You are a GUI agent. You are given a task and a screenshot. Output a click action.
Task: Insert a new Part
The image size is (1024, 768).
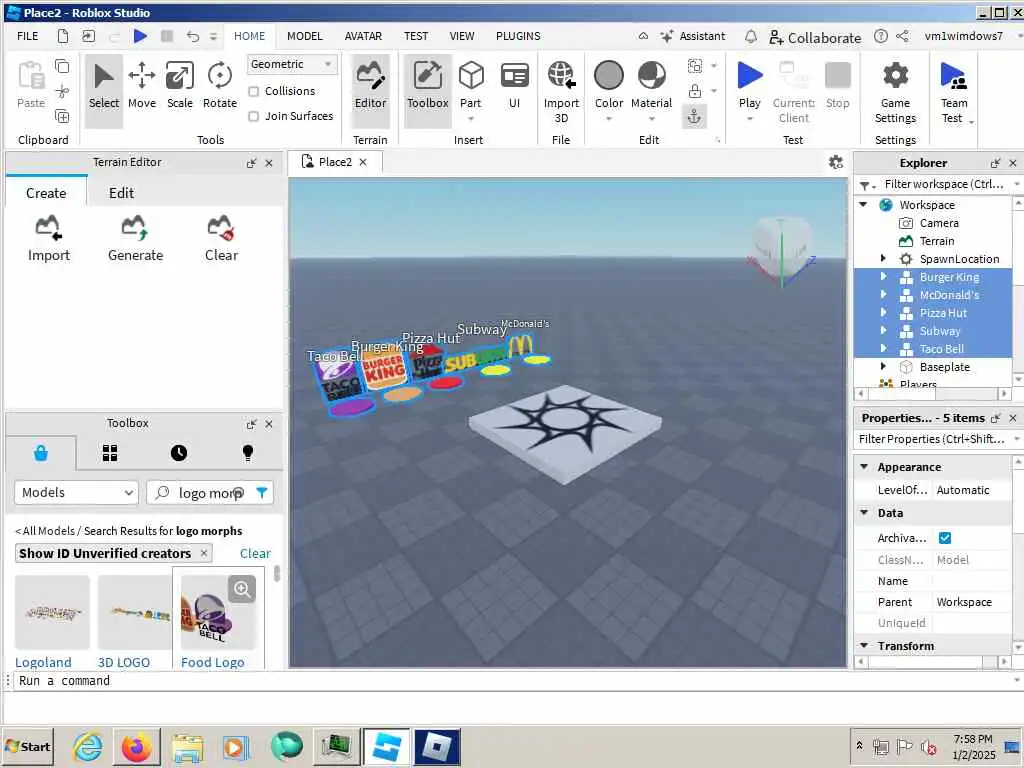[x=470, y=87]
